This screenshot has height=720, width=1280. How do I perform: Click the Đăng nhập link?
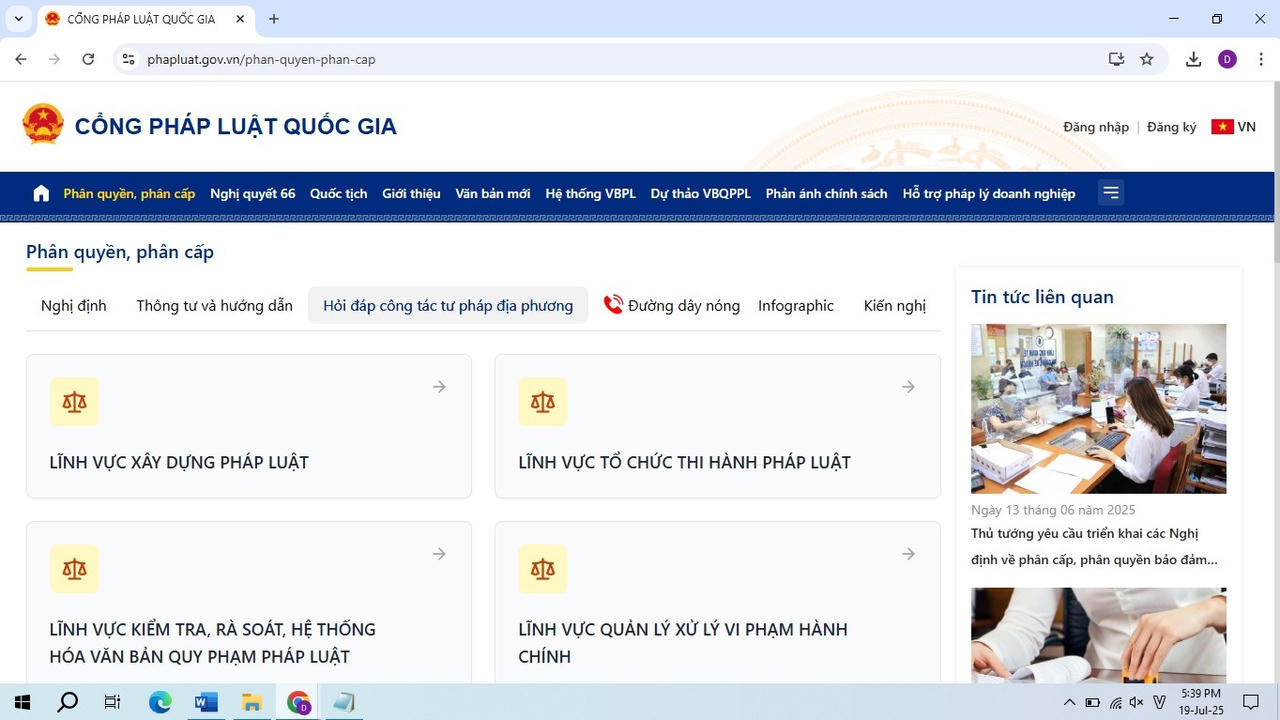[x=1095, y=127]
